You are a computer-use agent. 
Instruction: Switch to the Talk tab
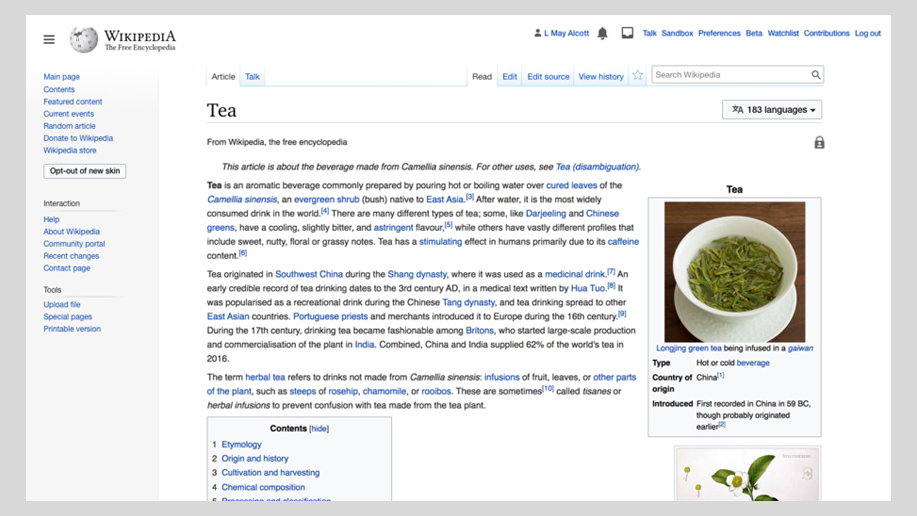pyautogui.click(x=252, y=77)
